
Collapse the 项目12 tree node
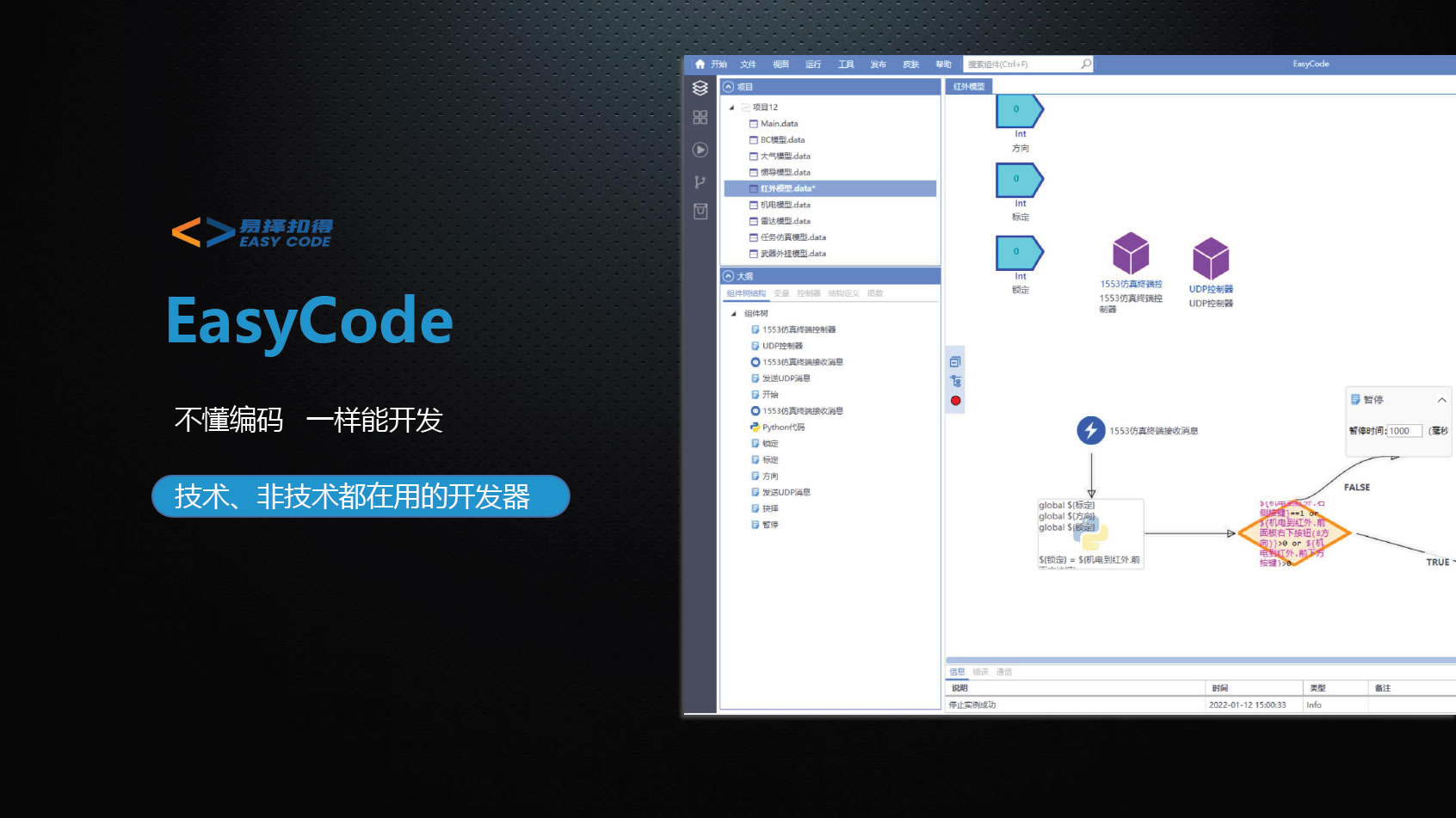click(x=732, y=108)
